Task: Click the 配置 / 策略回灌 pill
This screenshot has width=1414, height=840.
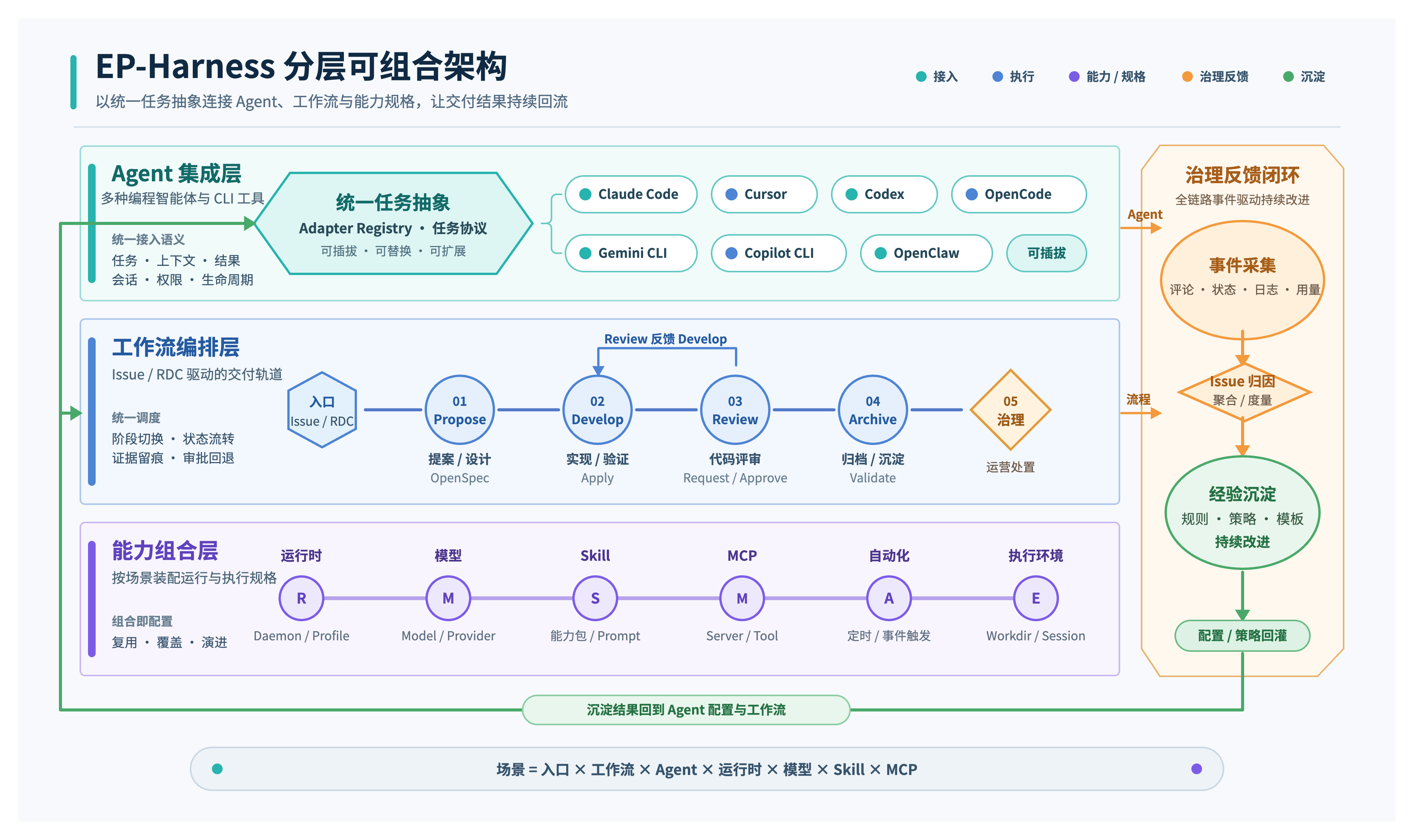Action: pos(1242,635)
